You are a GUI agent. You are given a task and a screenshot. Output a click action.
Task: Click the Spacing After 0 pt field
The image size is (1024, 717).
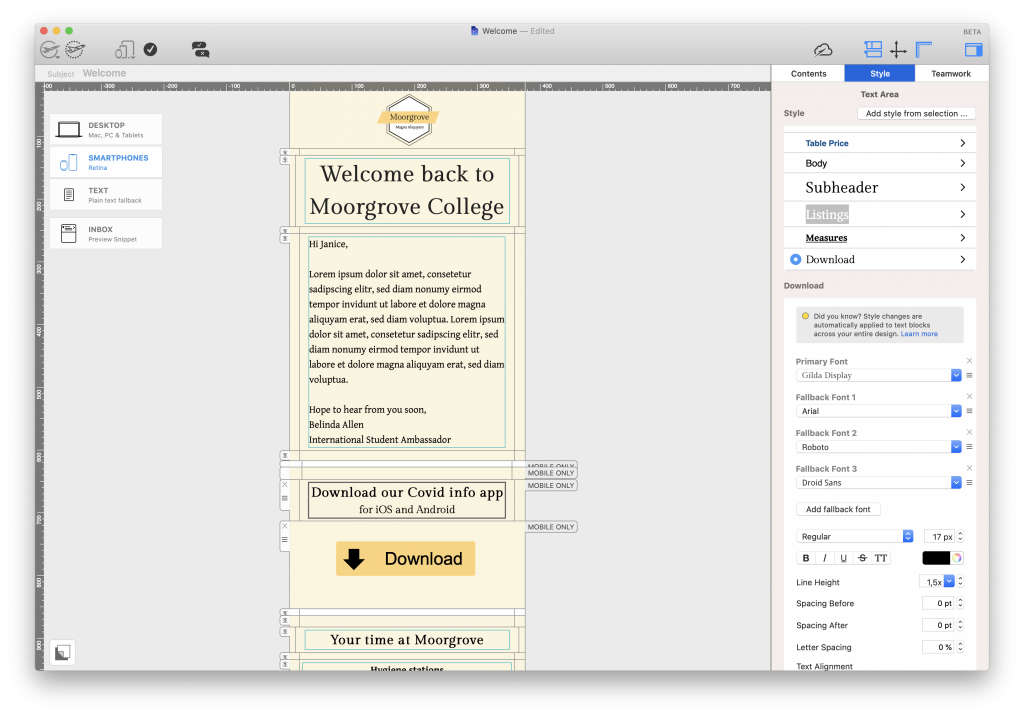click(938, 626)
